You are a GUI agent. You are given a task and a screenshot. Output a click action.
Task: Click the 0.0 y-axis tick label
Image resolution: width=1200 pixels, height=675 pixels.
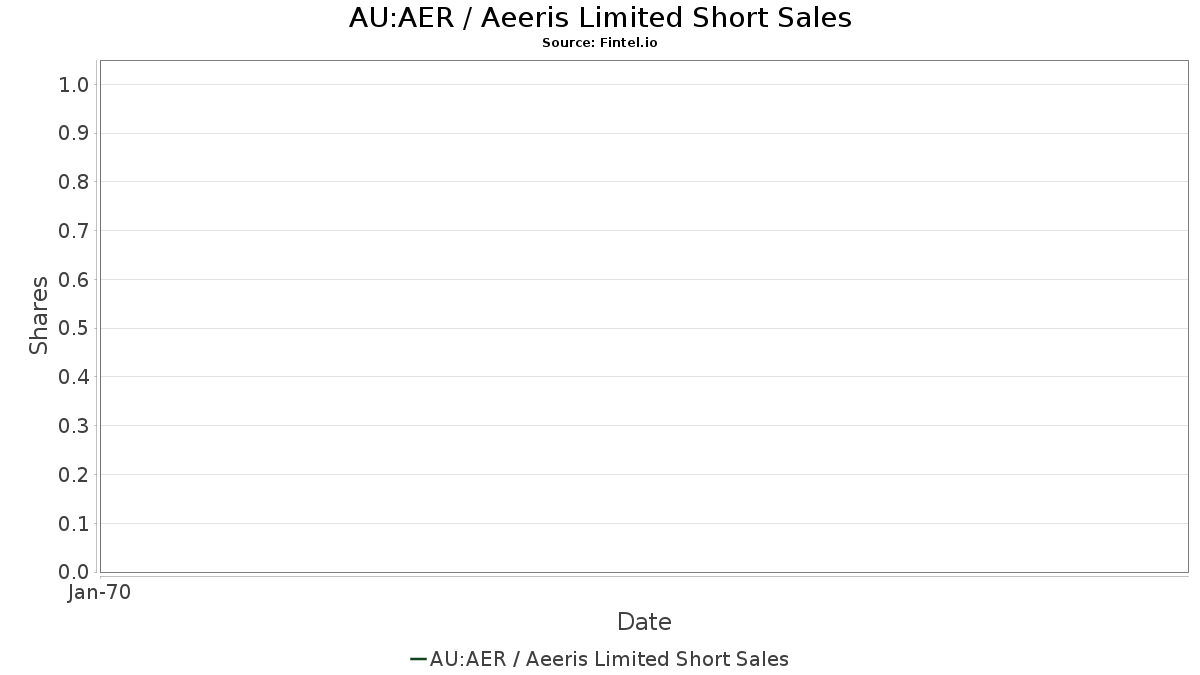[74, 572]
